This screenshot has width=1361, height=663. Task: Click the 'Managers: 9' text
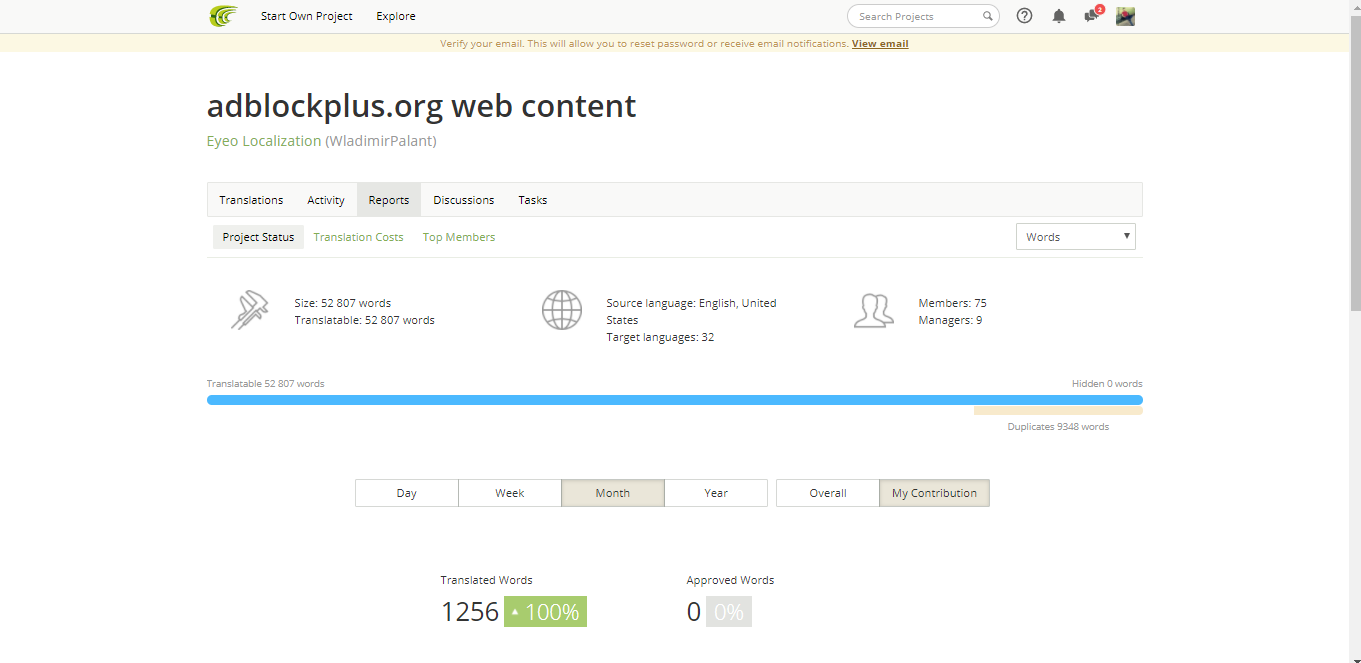pyautogui.click(x=950, y=320)
